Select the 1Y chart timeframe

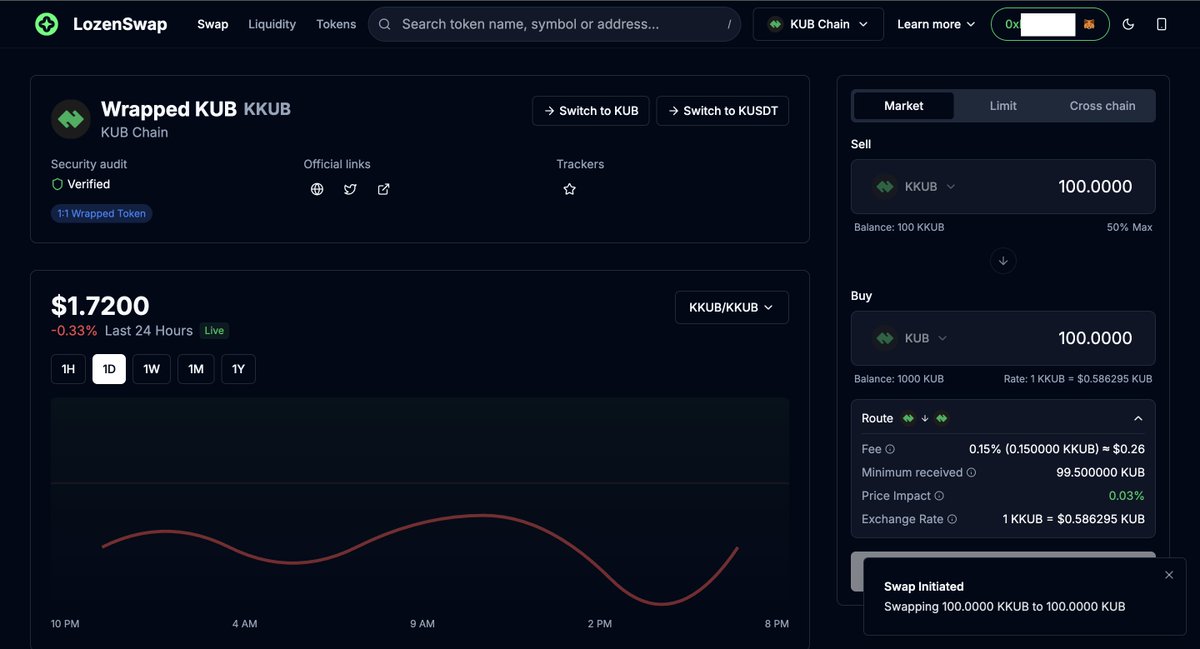pyautogui.click(x=238, y=369)
